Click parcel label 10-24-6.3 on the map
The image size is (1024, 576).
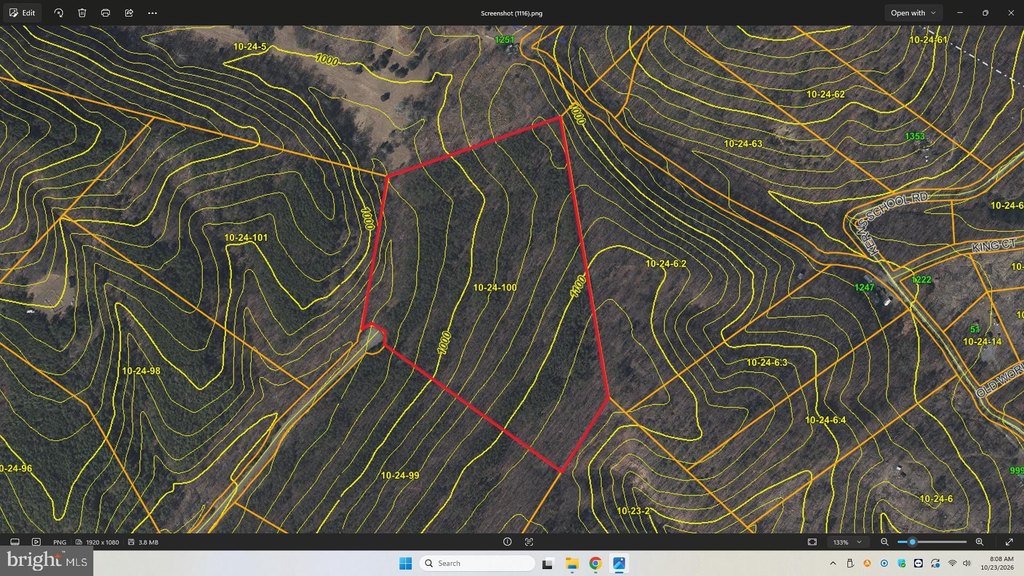(767, 362)
